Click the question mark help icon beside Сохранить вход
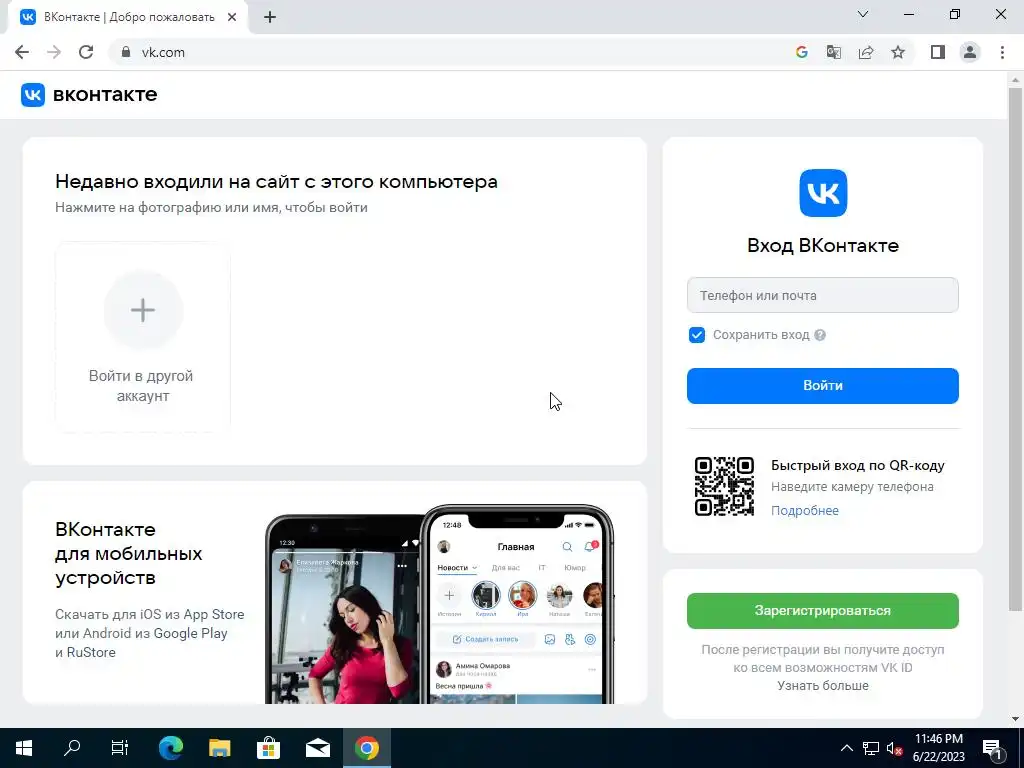The width and height of the screenshot is (1024, 768). point(820,335)
